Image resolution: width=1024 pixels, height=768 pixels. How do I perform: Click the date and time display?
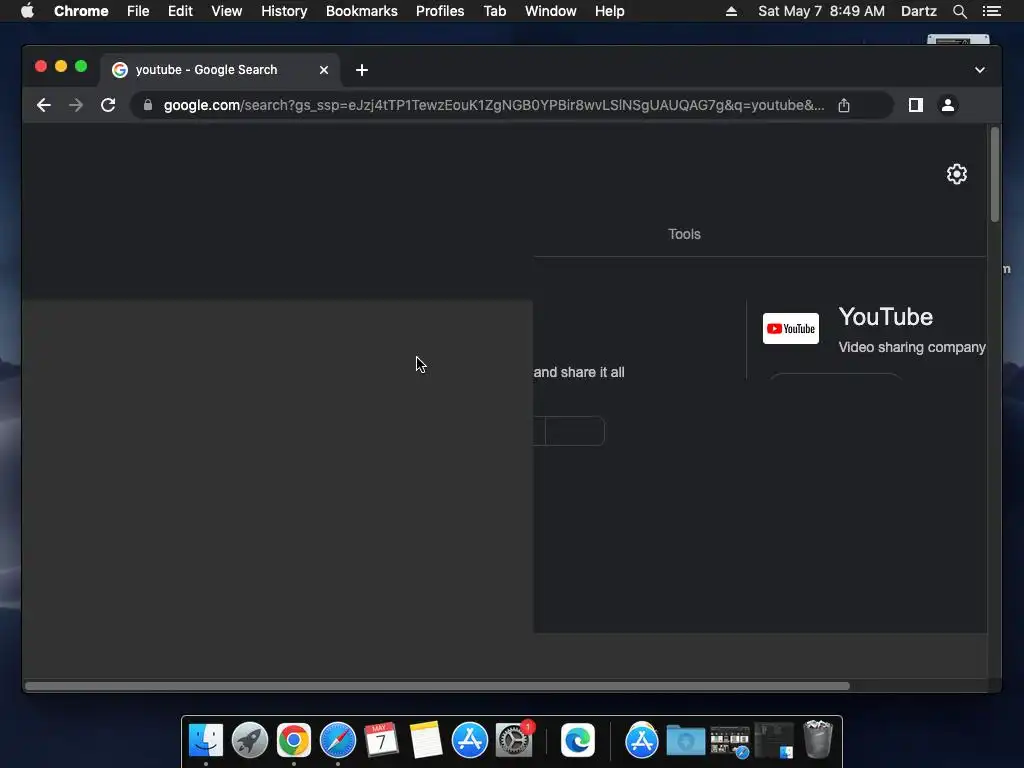pos(822,11)
